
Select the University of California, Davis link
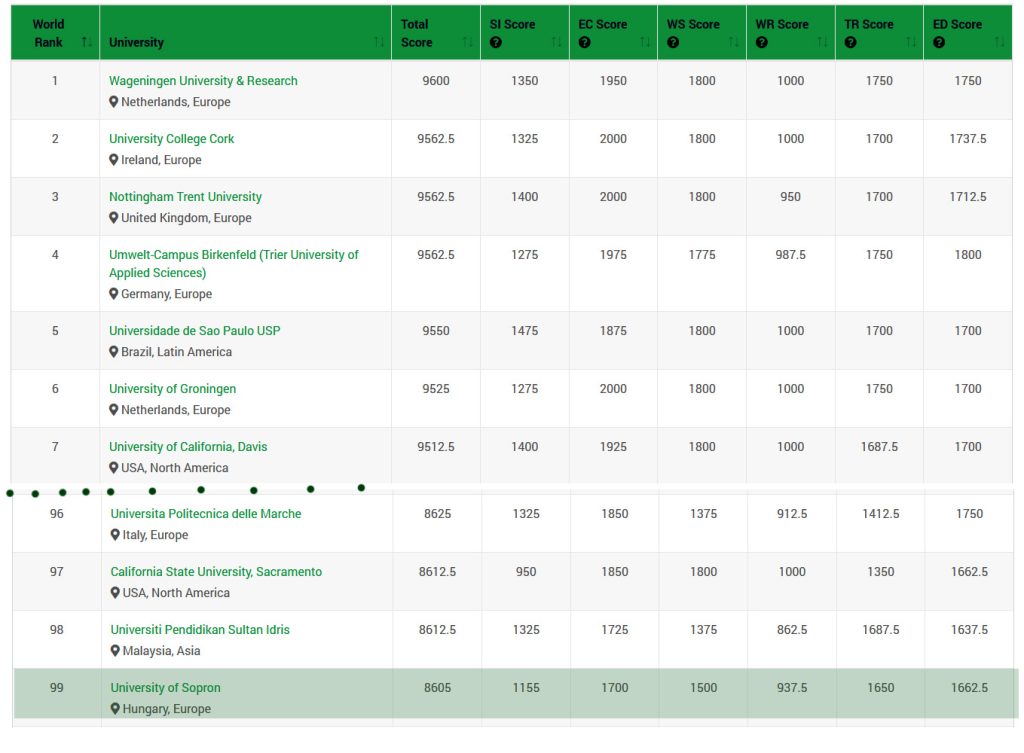pyautogui.click(x=188, y=447)
